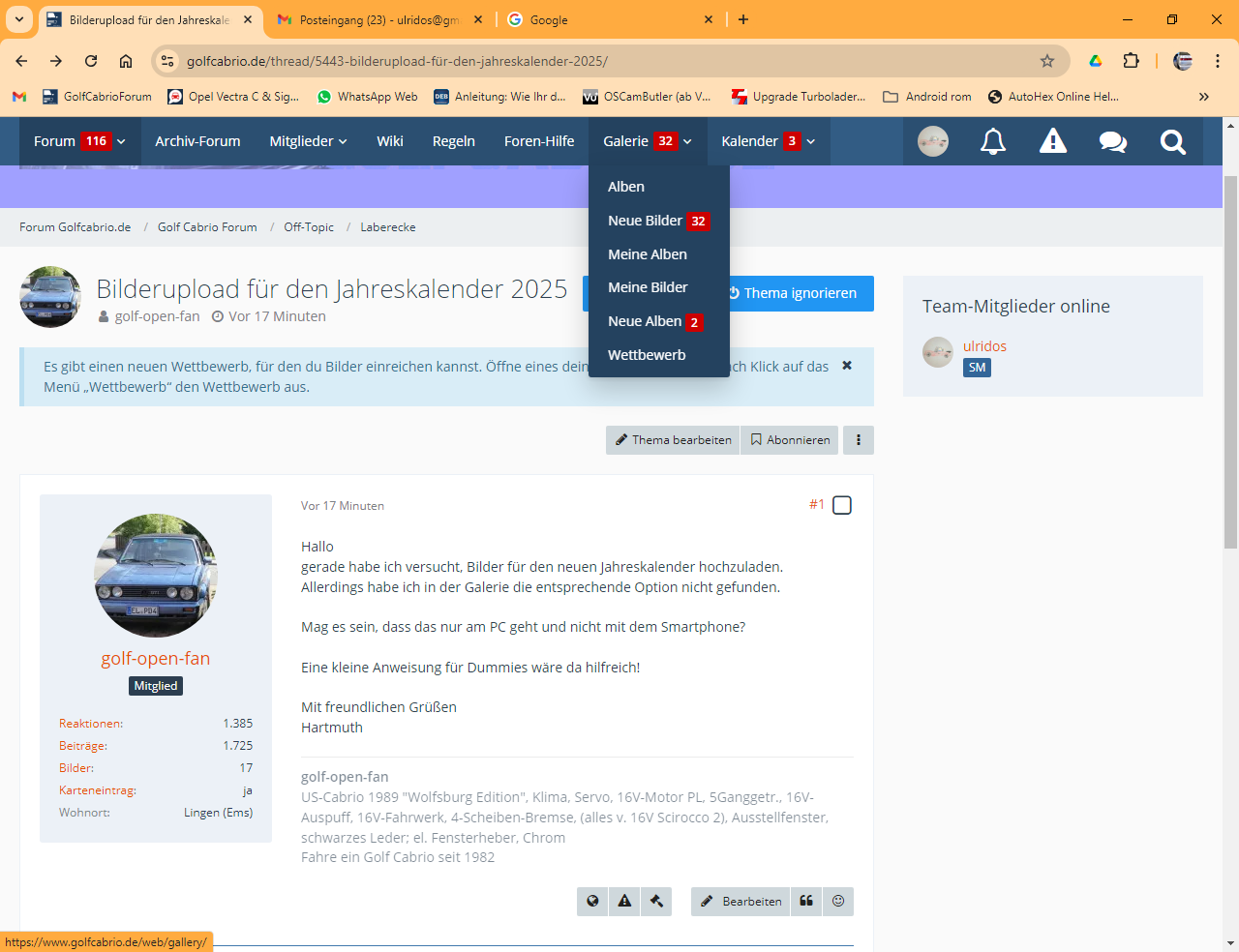The width and height of the screenshot is (1239, 952).
Task: Click the quote icon on the post
Action: 806,901
